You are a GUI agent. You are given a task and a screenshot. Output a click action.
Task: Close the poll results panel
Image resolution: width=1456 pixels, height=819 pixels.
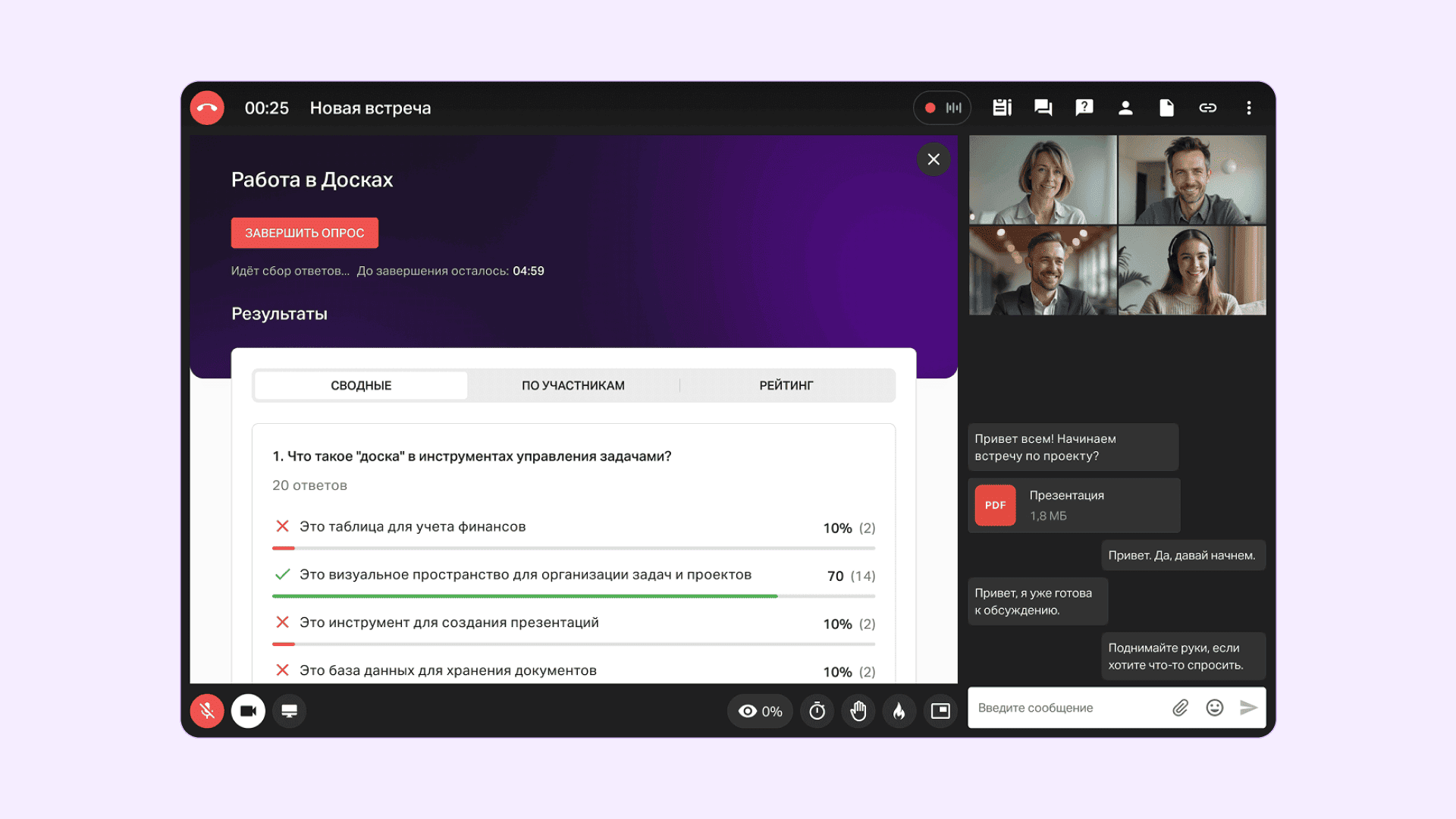934,159
